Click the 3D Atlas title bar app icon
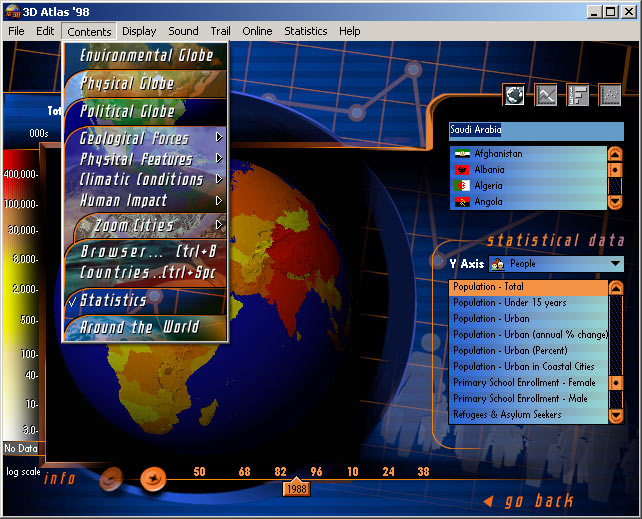Screen dimensions: 642x519 (12, 12)
